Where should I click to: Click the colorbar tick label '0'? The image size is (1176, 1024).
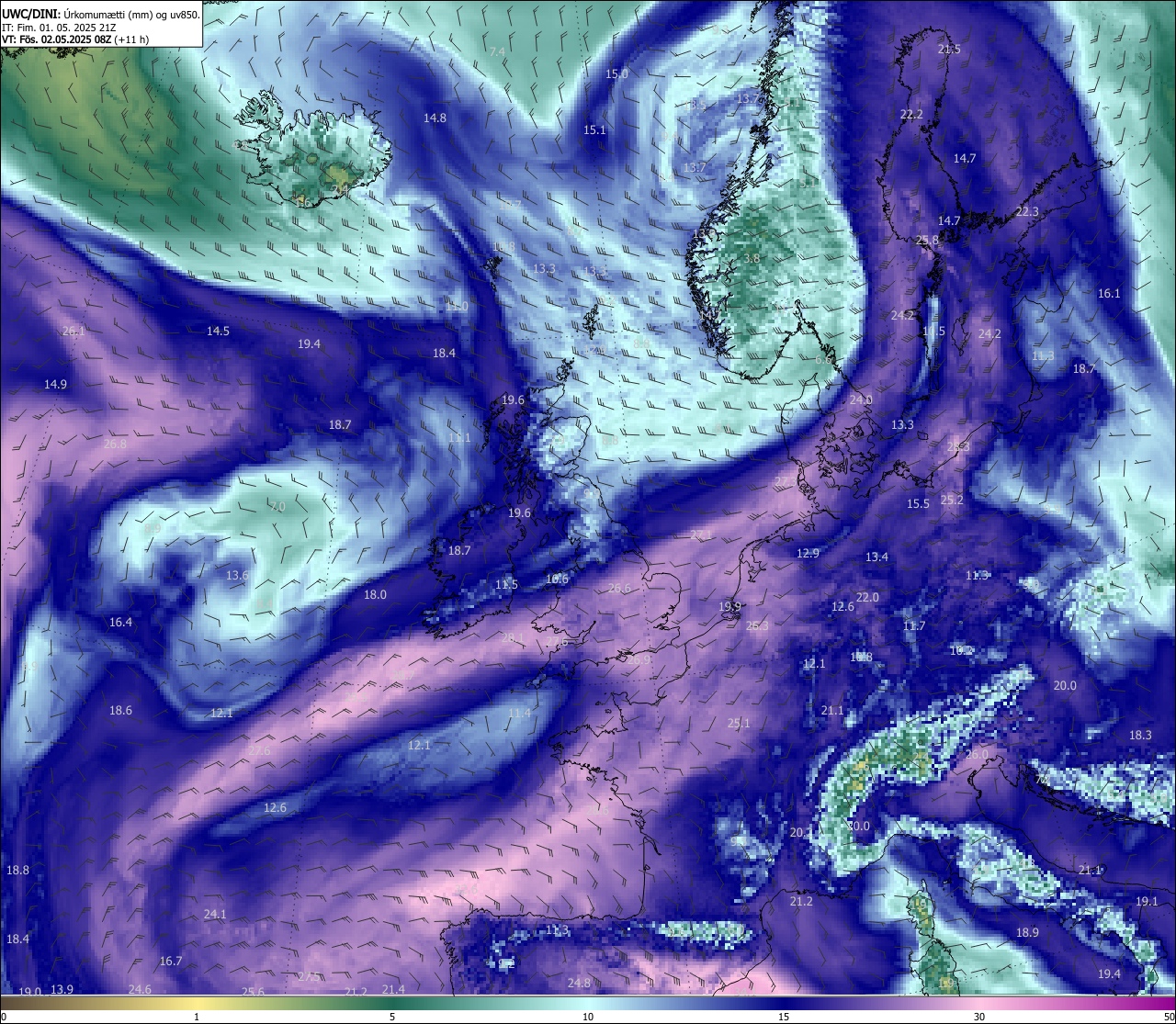[x=4, y=1017]
